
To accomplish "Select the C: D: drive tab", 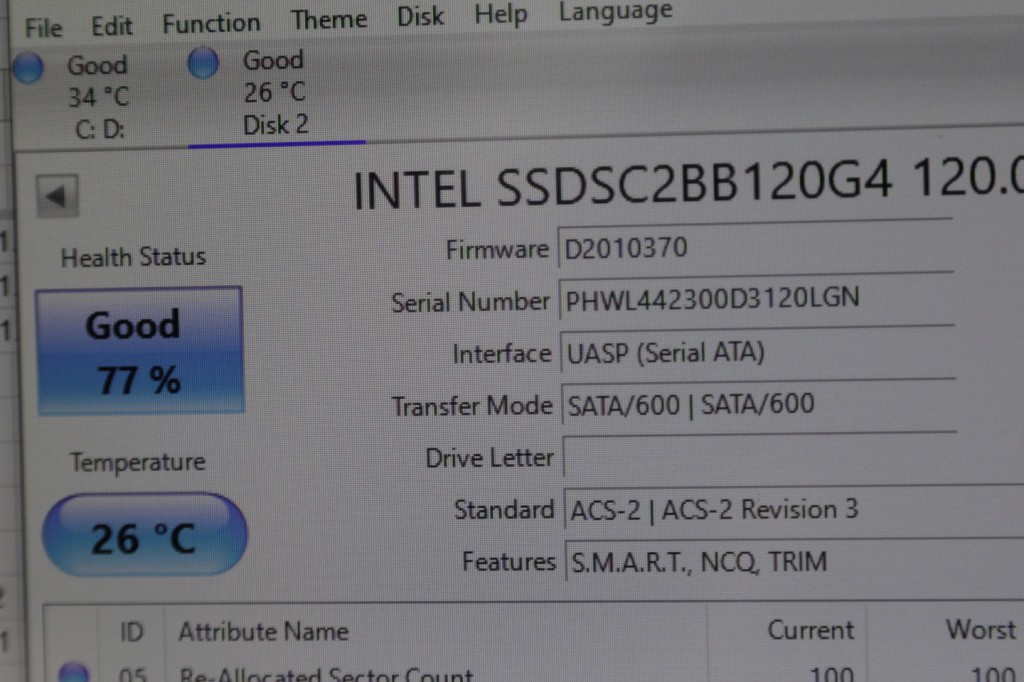I will point(98,98).
